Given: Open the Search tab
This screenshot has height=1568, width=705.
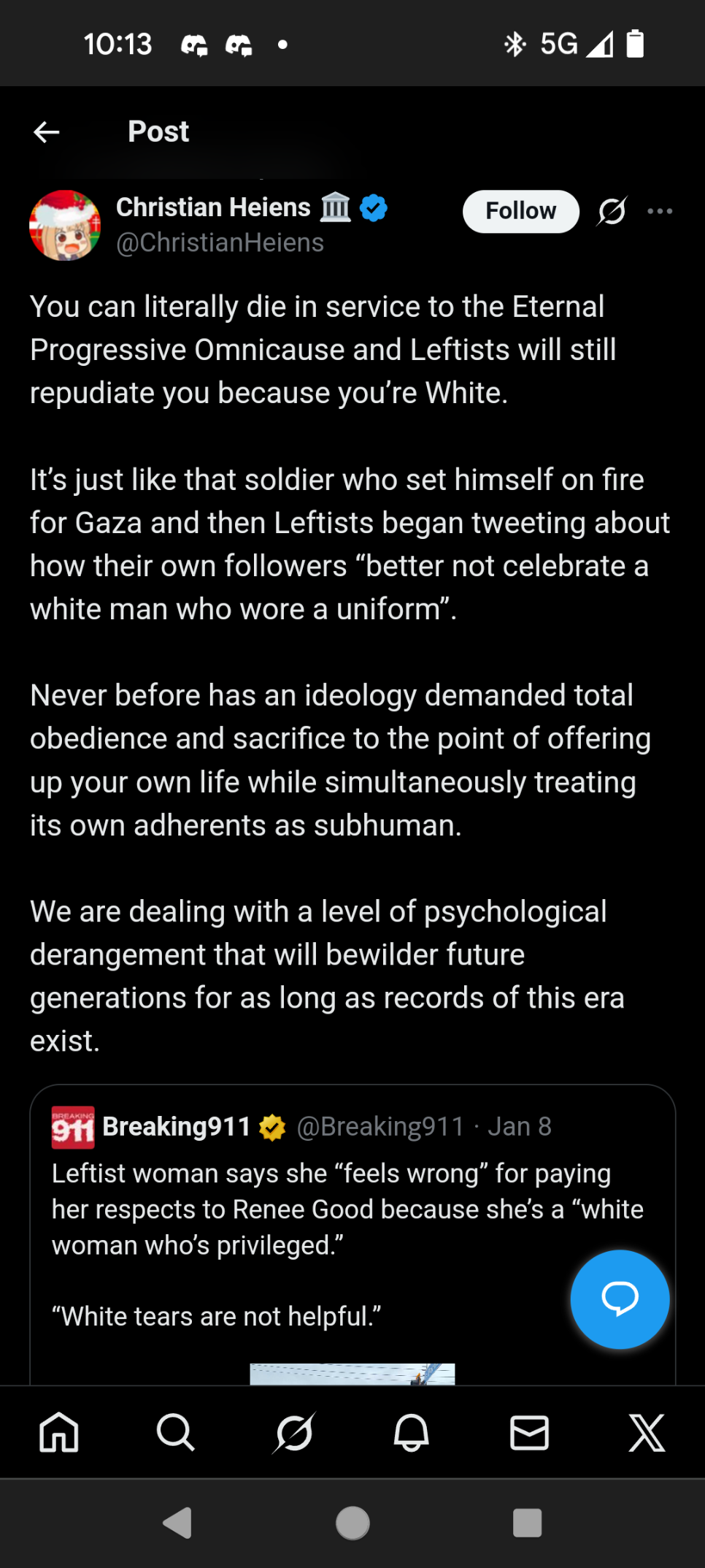Looking at the screenshot, I should pyautogui.click(x=175, y=1432).
